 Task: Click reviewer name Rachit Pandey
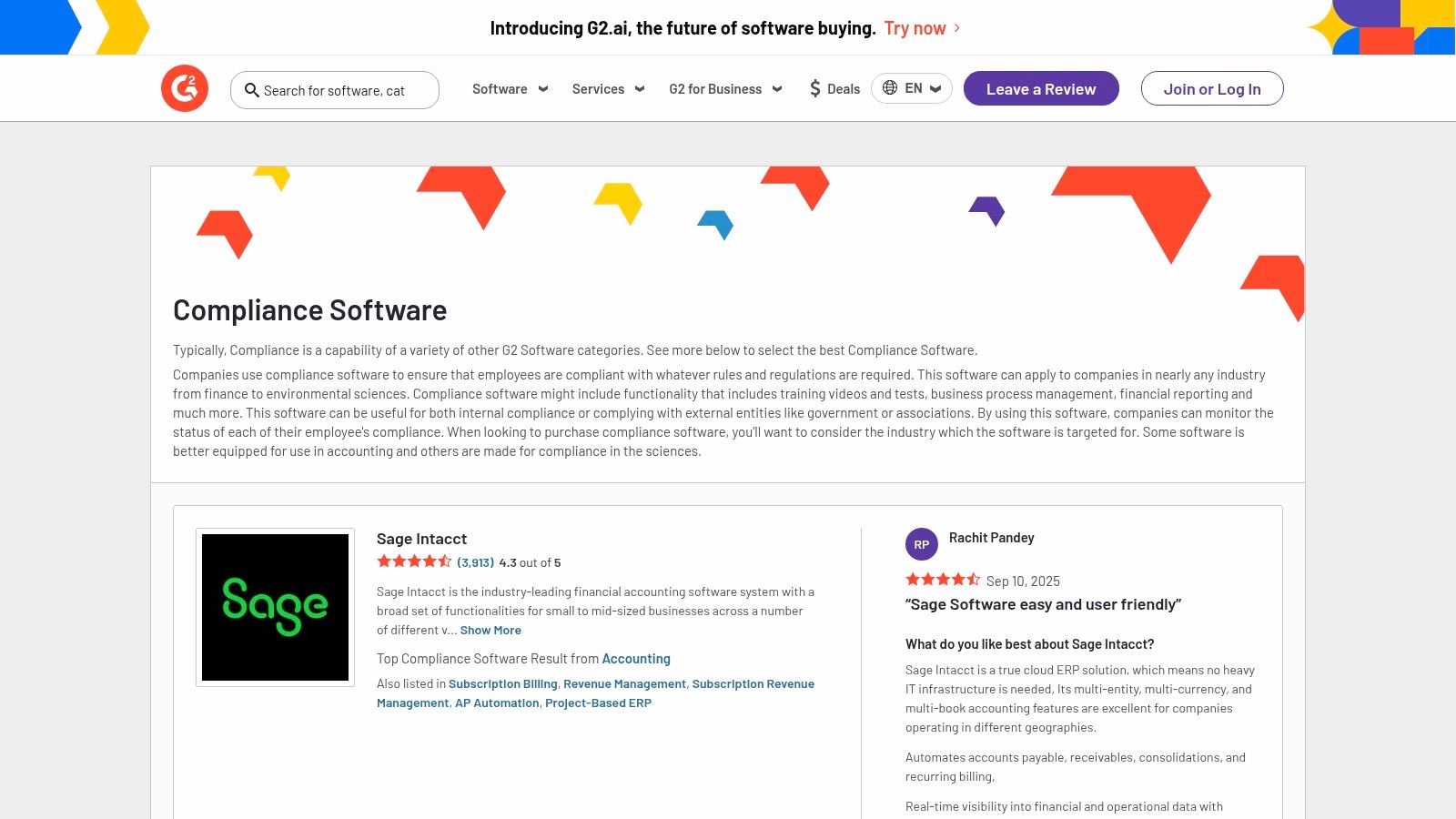pyautogui.click(x=991, y=538)
